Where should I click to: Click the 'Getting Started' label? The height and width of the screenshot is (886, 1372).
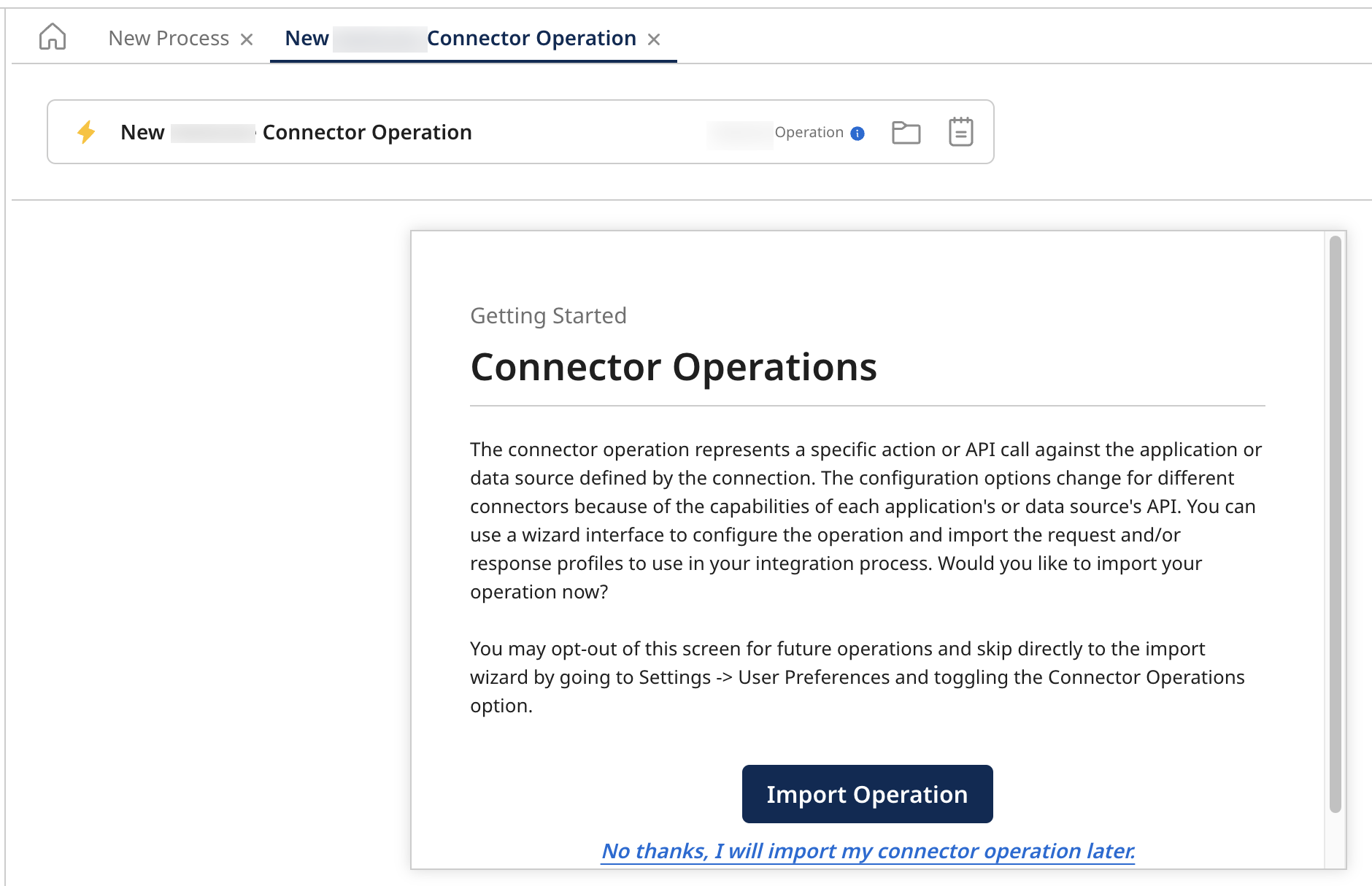click(x=548, y=315)
